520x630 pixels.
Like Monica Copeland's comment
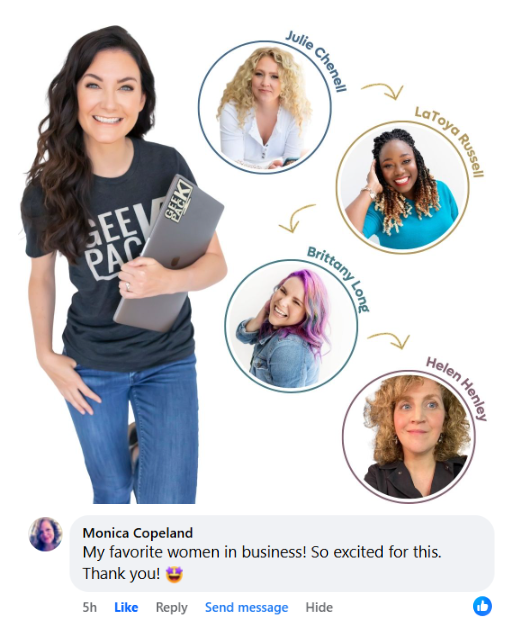coord(126,607)
